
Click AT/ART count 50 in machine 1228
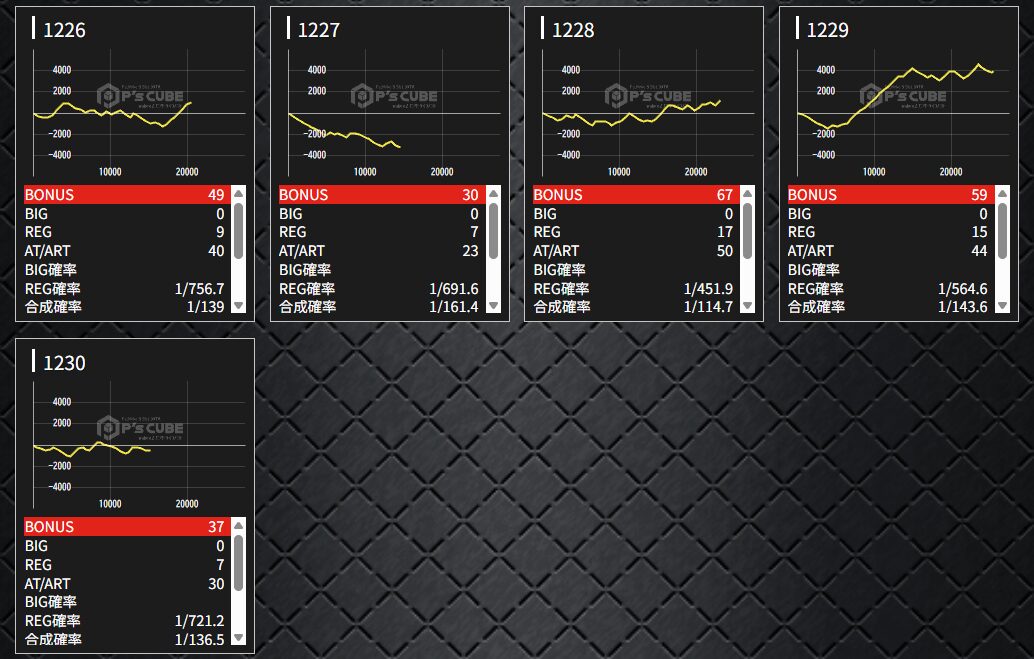click(x=725, y=251)
